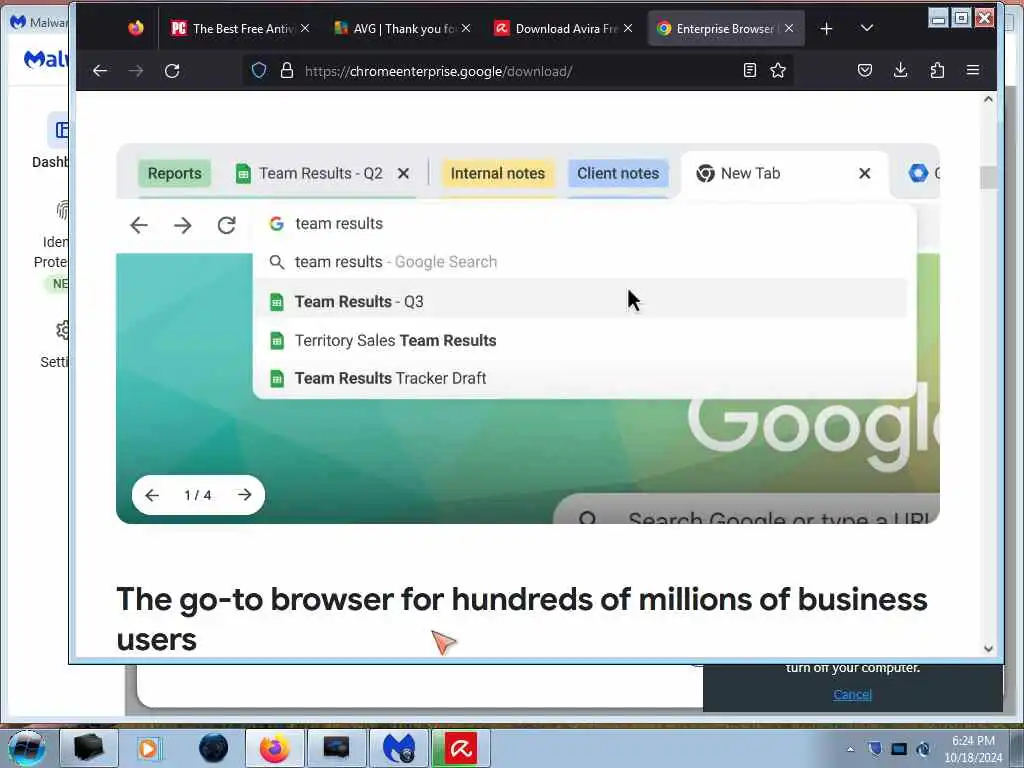Screen dimensions: 1024x768
Task: Click the page vertical scrollbar thumb
Action: (x=988, y=178)
